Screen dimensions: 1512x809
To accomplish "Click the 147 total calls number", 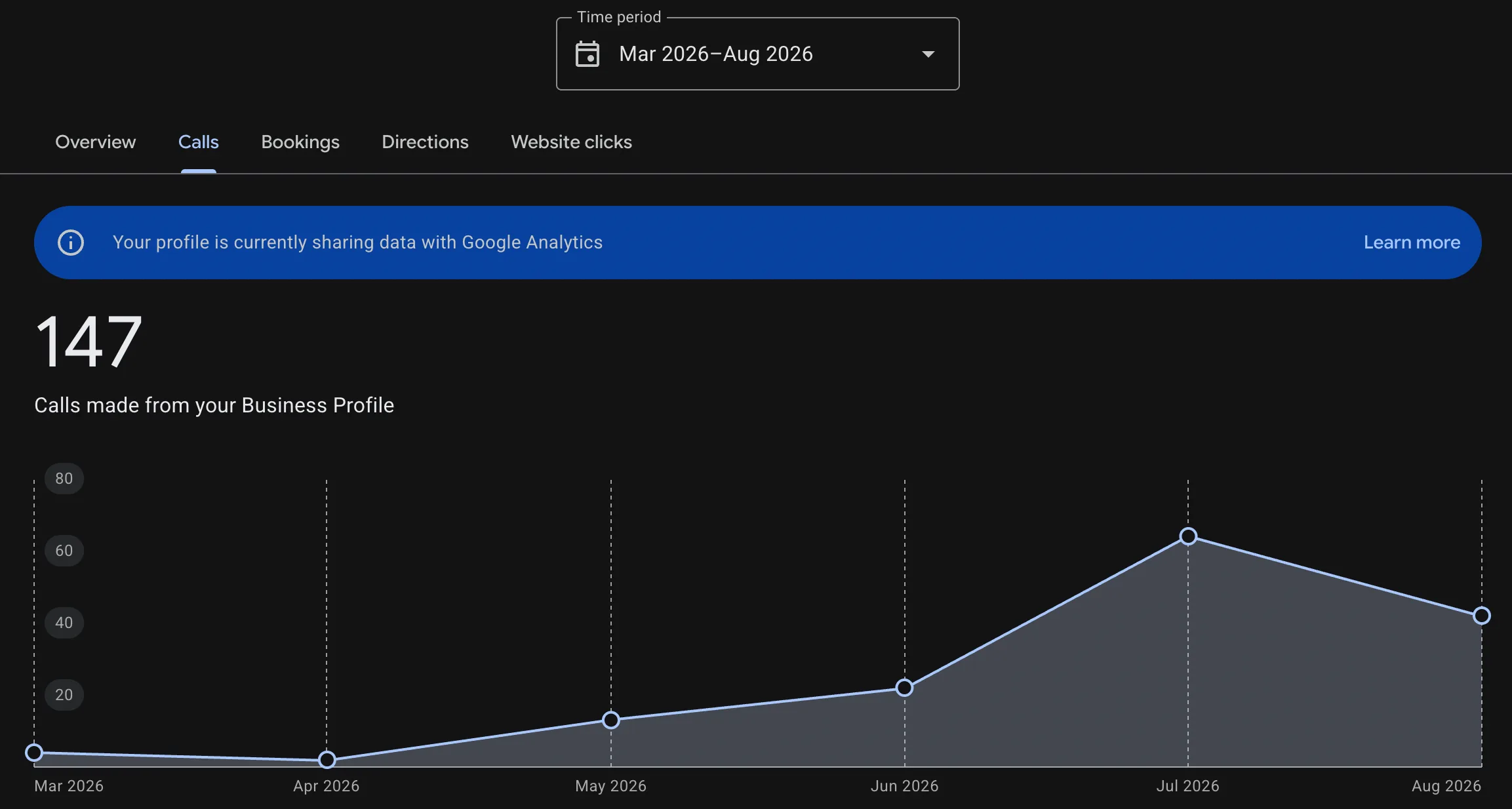I will [89, 341].
